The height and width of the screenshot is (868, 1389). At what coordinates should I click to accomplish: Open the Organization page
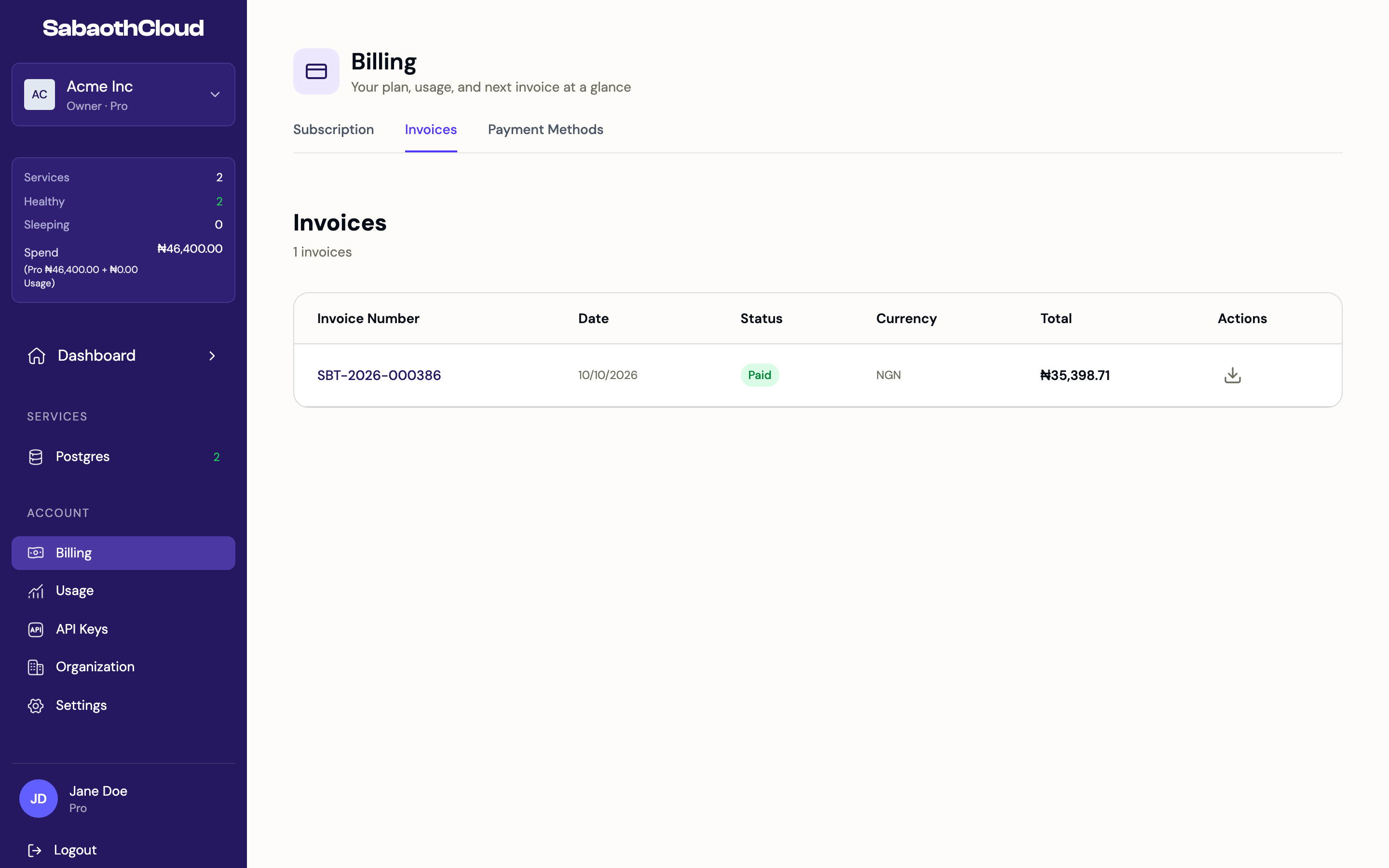point(123,667)
